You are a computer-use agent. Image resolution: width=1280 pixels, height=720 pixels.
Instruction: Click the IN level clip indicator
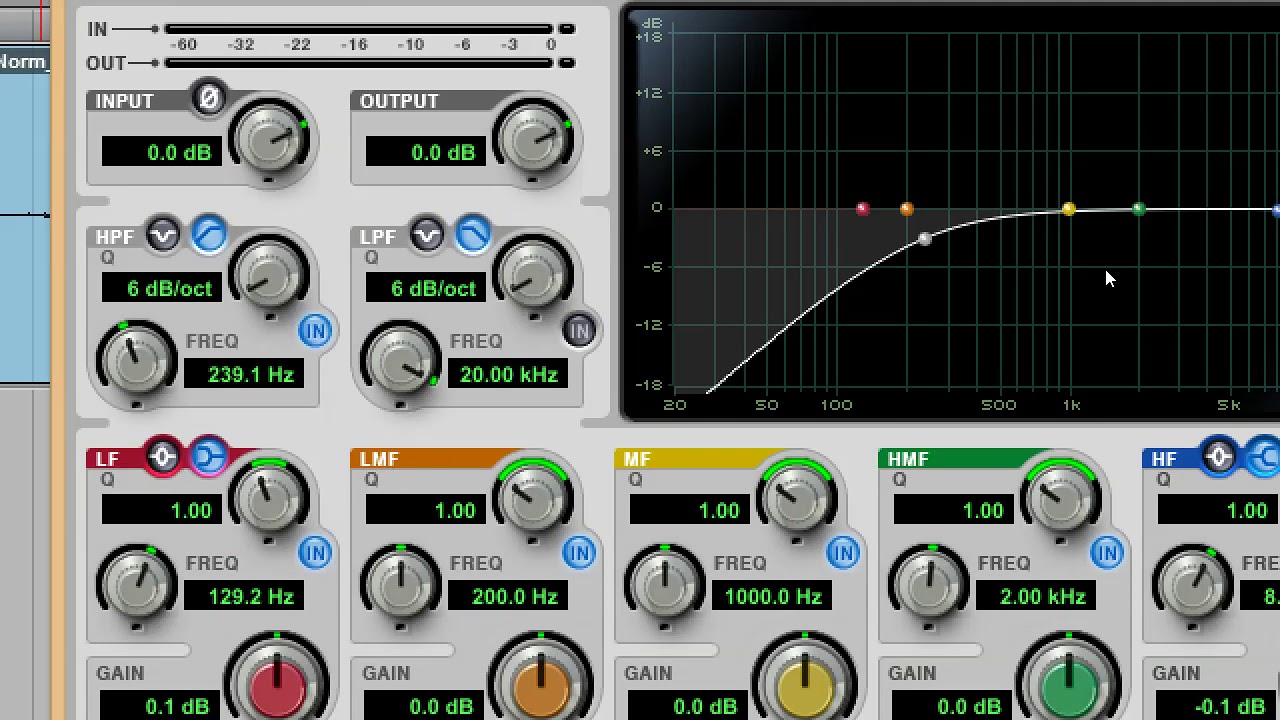pyautogui.click(x=567, y=29)
